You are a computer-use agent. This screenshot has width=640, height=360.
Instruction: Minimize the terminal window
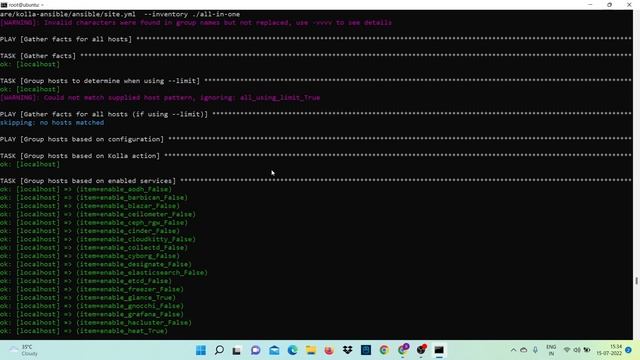click(x=590, y=5)
